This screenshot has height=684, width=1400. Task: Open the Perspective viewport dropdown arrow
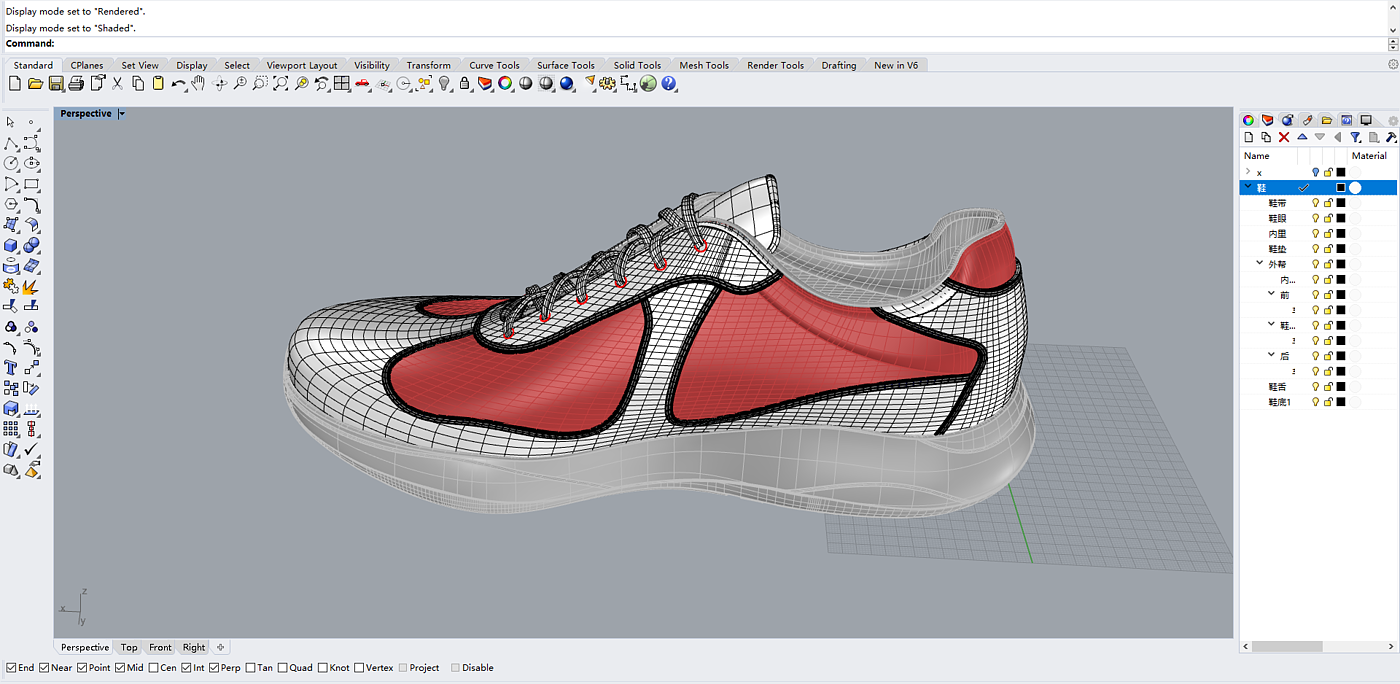[122, 114]
